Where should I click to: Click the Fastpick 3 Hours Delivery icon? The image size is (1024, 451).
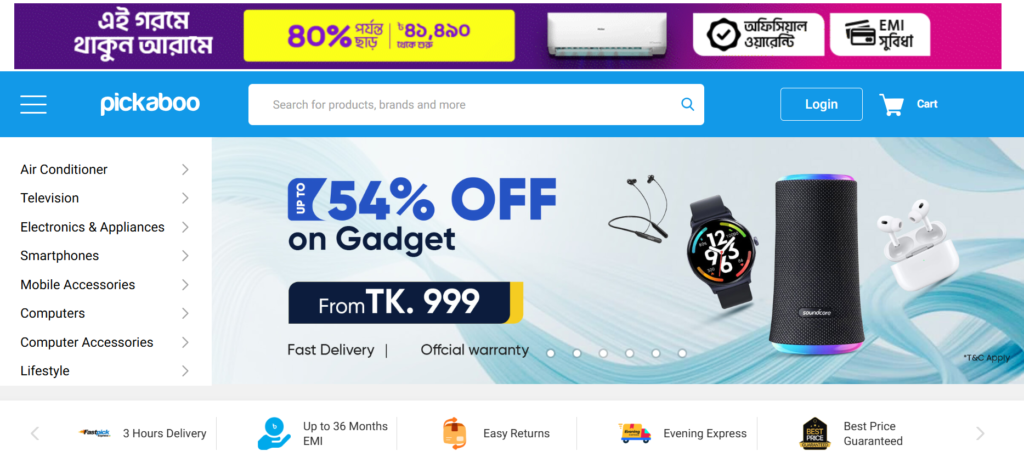(x=95, y=433)
